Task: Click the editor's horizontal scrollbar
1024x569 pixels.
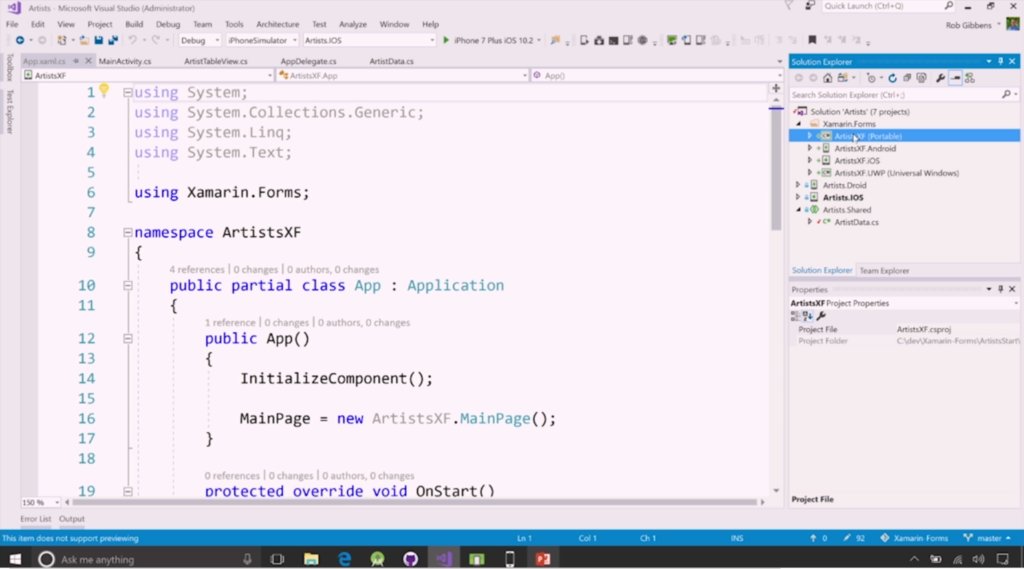Action: [415, 502]
